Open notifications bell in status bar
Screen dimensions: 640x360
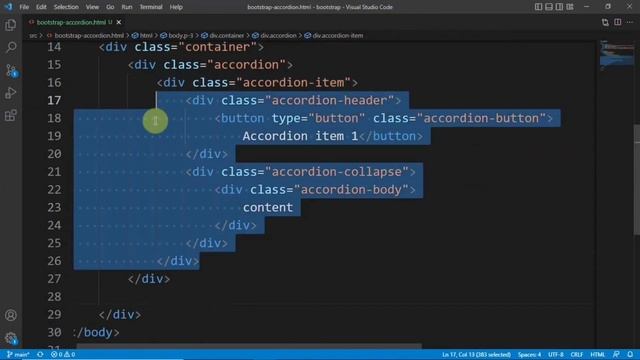click(x=630, y=355)
